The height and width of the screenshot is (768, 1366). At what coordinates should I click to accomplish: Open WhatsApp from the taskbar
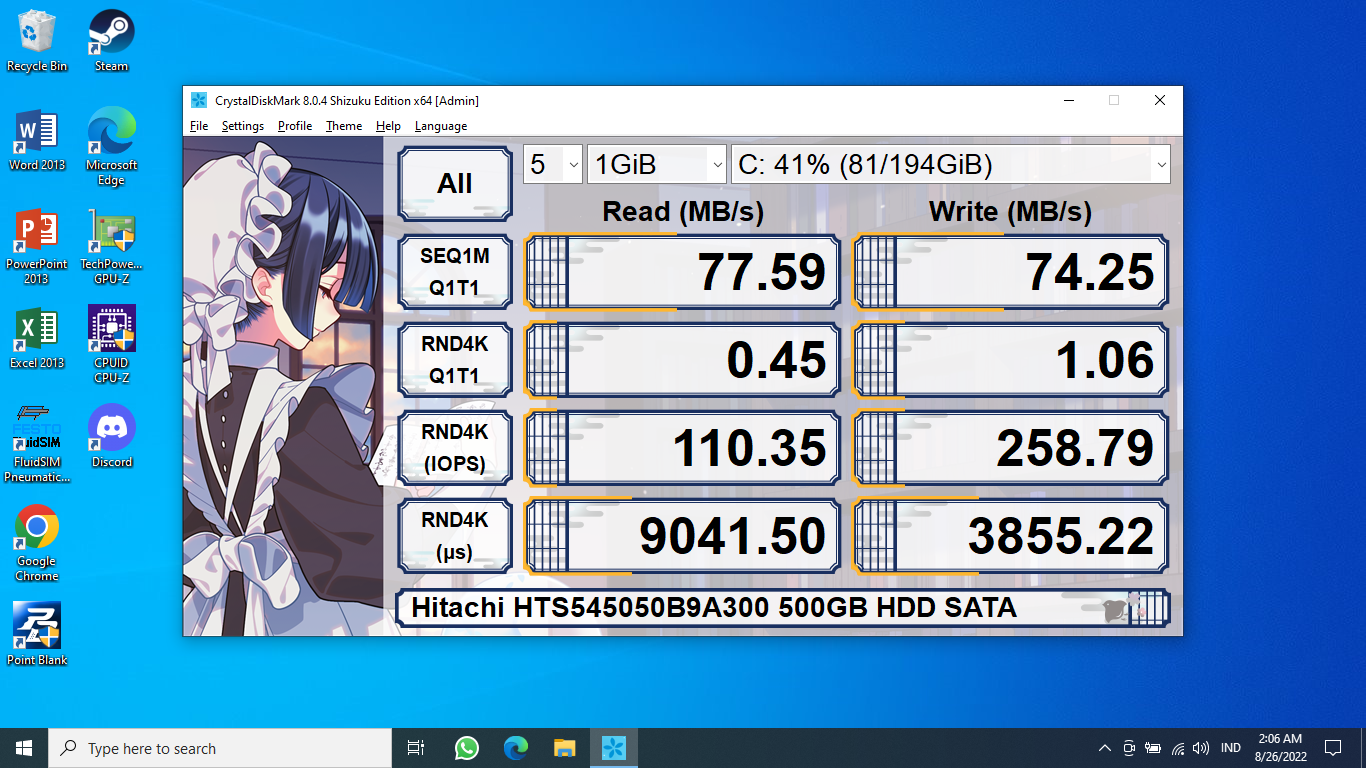coord(466,748)
